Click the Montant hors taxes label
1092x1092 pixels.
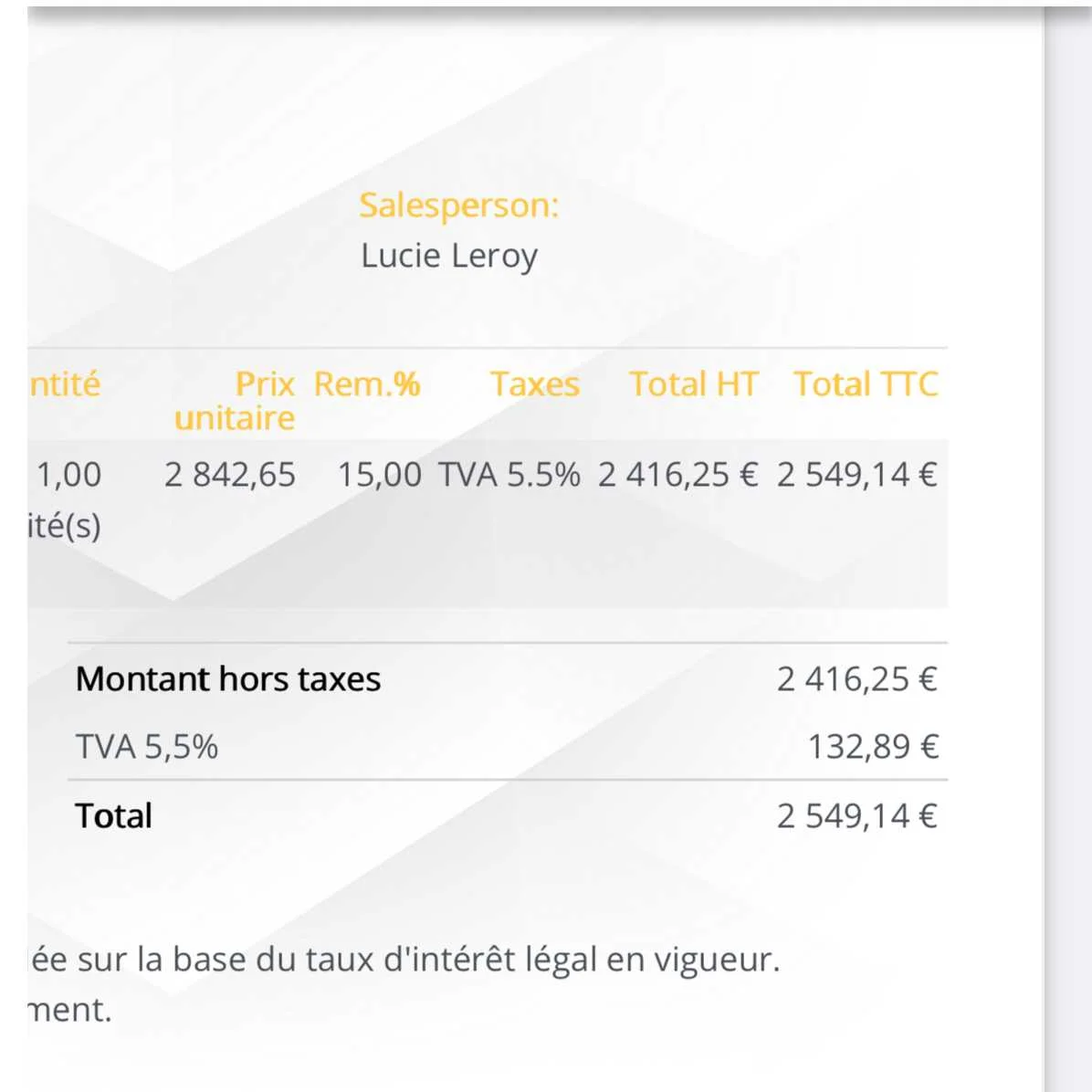point(228,679)
